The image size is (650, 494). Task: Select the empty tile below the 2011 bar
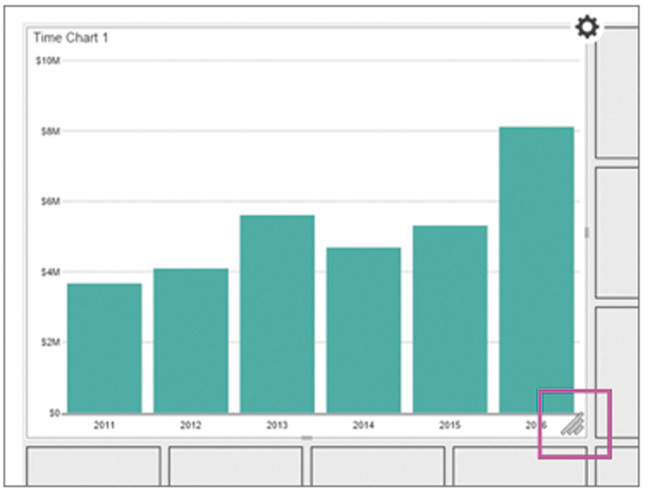[x=92, y=468]
